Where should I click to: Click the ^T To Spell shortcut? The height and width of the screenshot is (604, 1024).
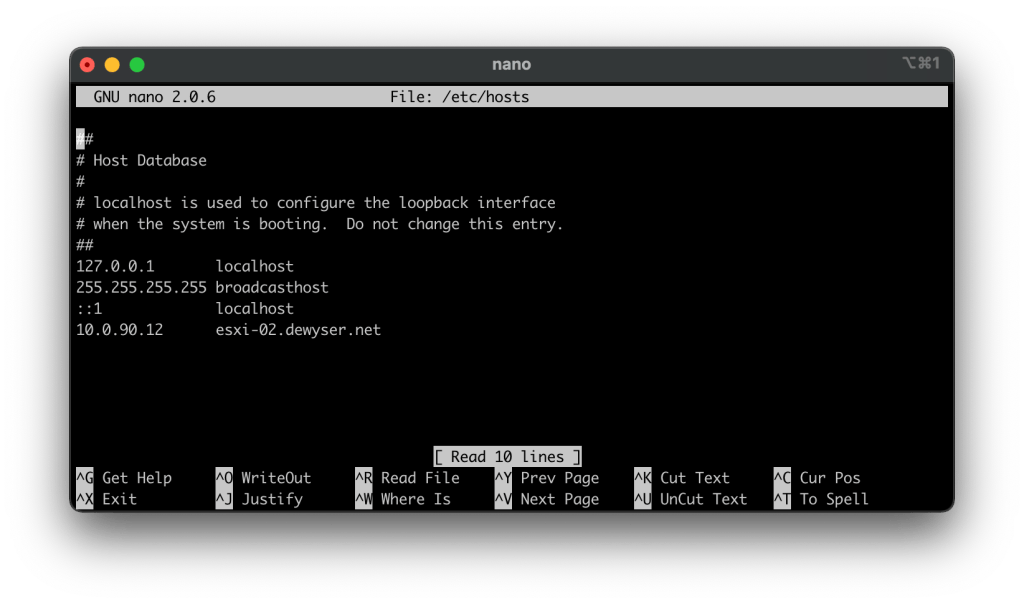pyautogui.click(x=821, y=499)
